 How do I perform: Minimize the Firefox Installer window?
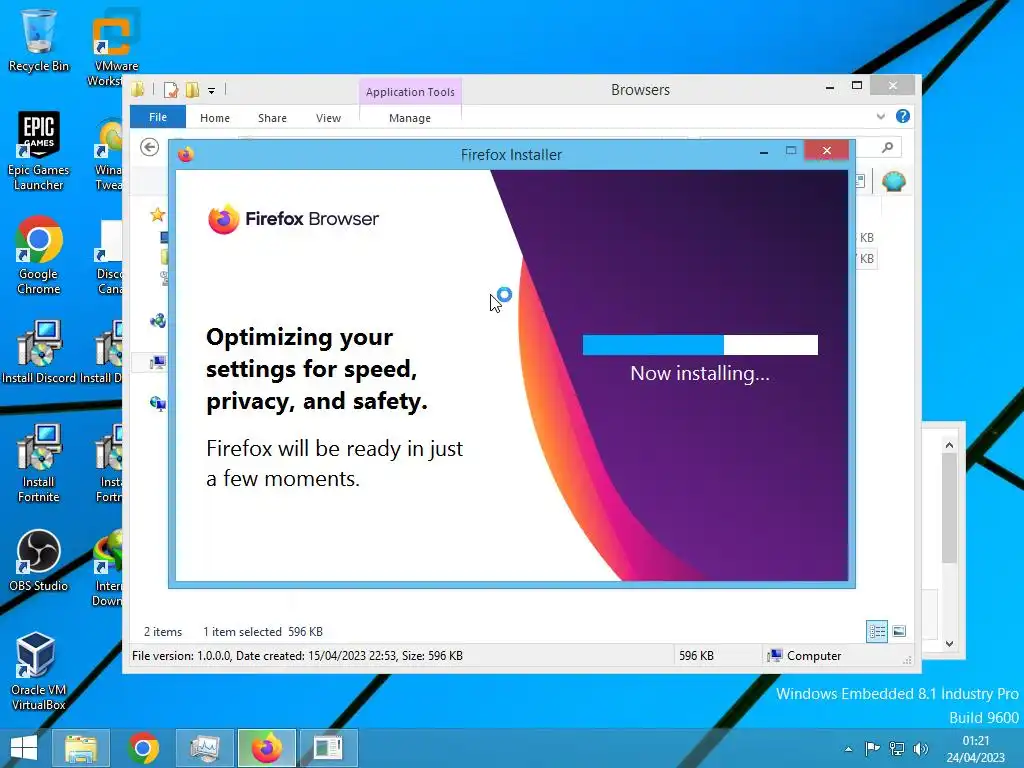pyautogui.click(x=763, y=152)
